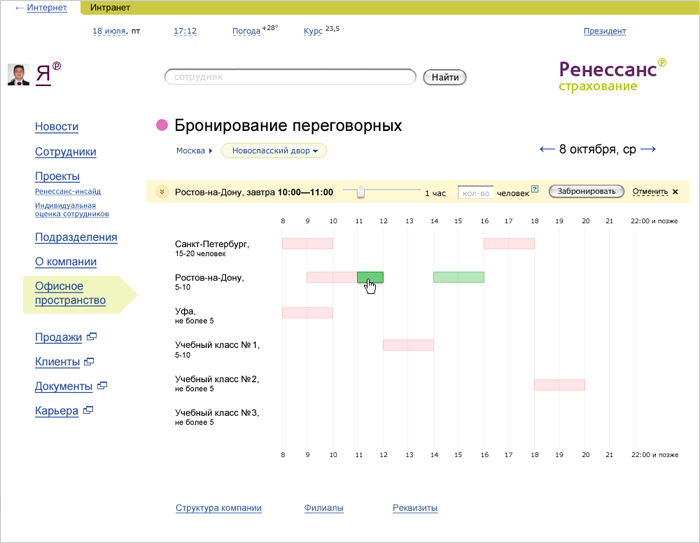This screenshot has width=700, height=543.
Task: Click the Ренессанс страхование logo
Action: 612,75
